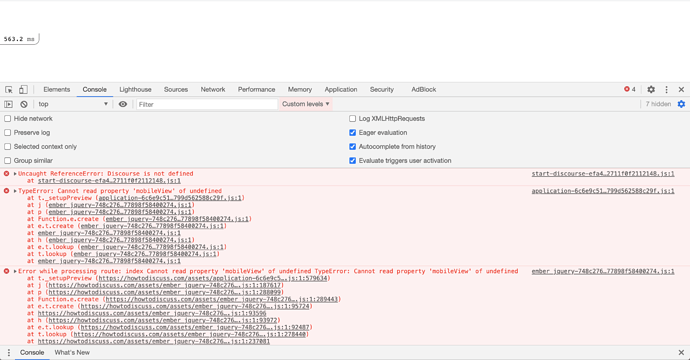Expand the TypeError mobileView entry
Image resolution: width=690 pixels, height=360 pixels.
coord(15,191)
